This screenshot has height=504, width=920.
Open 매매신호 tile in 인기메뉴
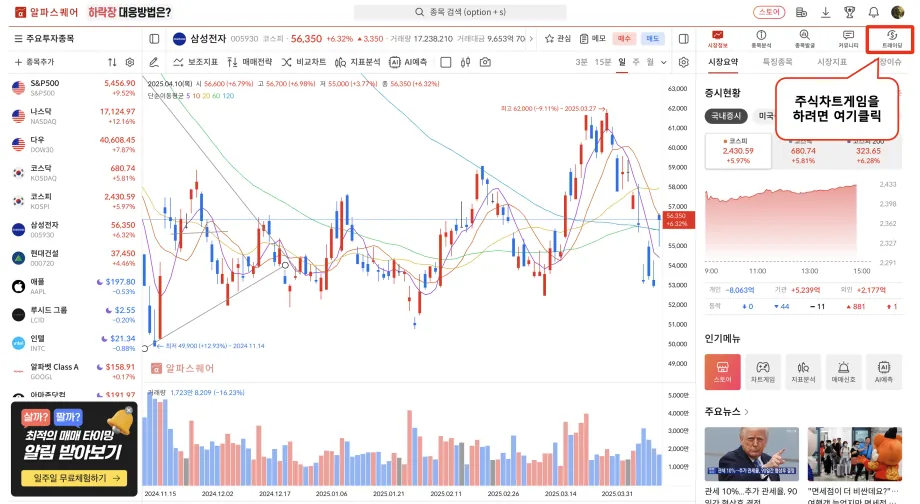point(843,372)
